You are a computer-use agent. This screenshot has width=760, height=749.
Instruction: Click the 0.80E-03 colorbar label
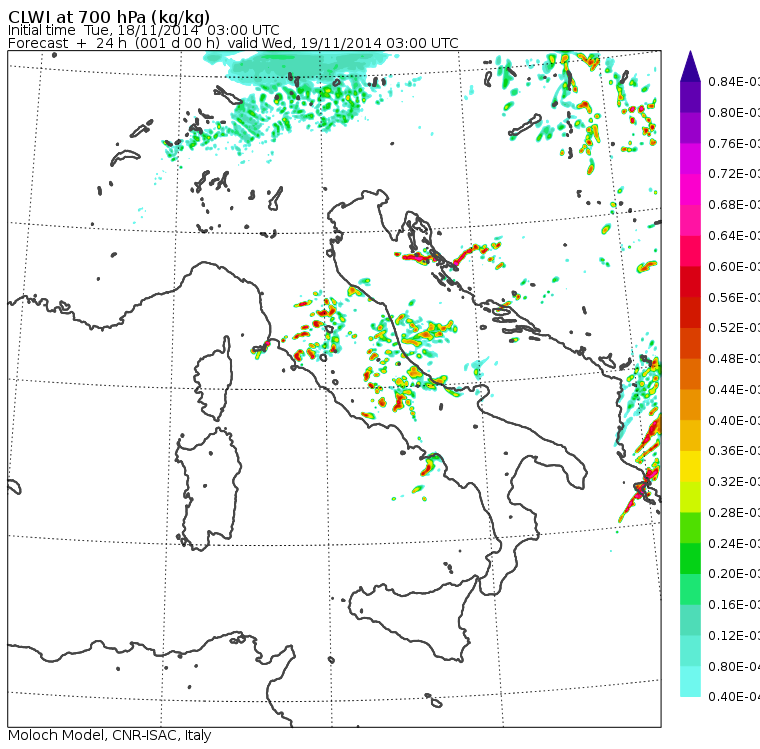[x=734, y=112]
